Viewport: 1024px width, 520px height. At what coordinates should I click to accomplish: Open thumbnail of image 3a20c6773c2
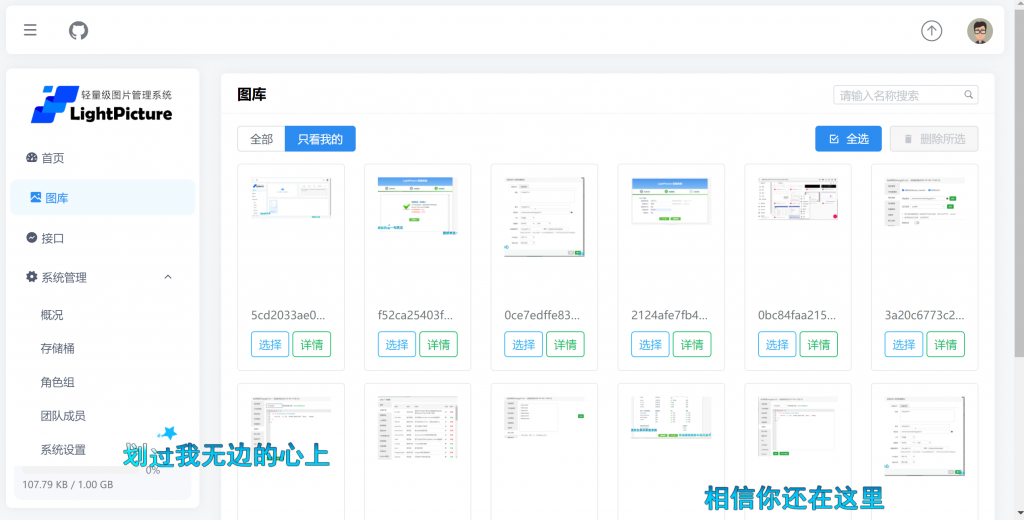pos(924,201)
